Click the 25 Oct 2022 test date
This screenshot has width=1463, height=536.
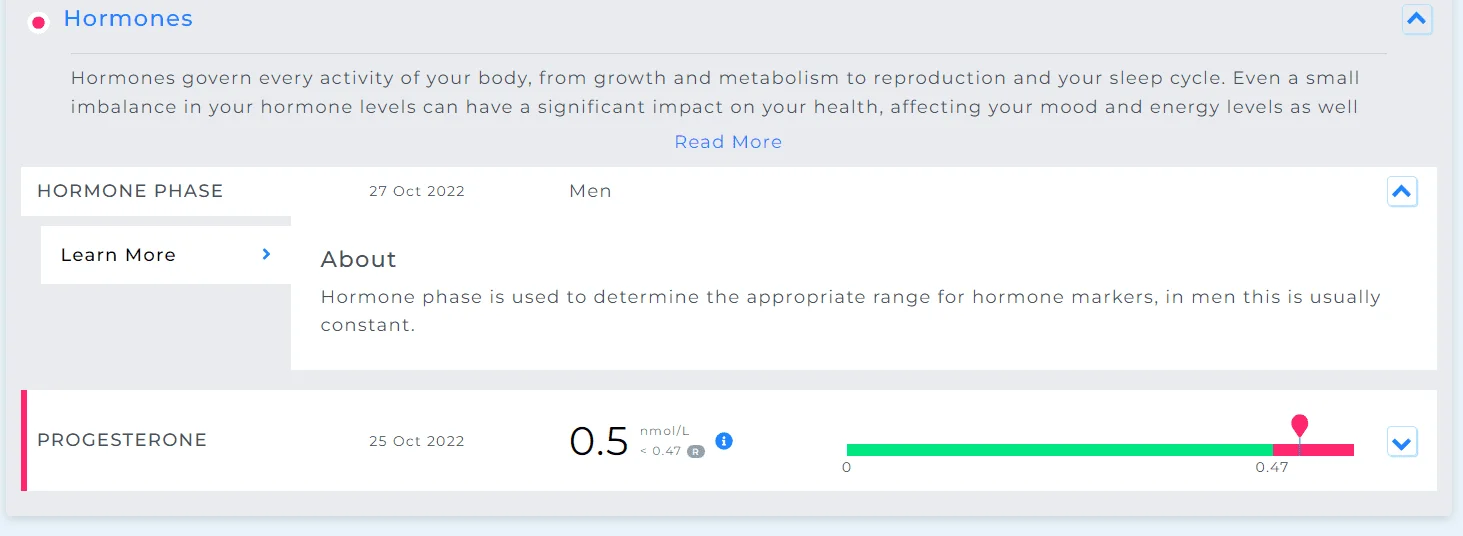(x=417, y=441)
